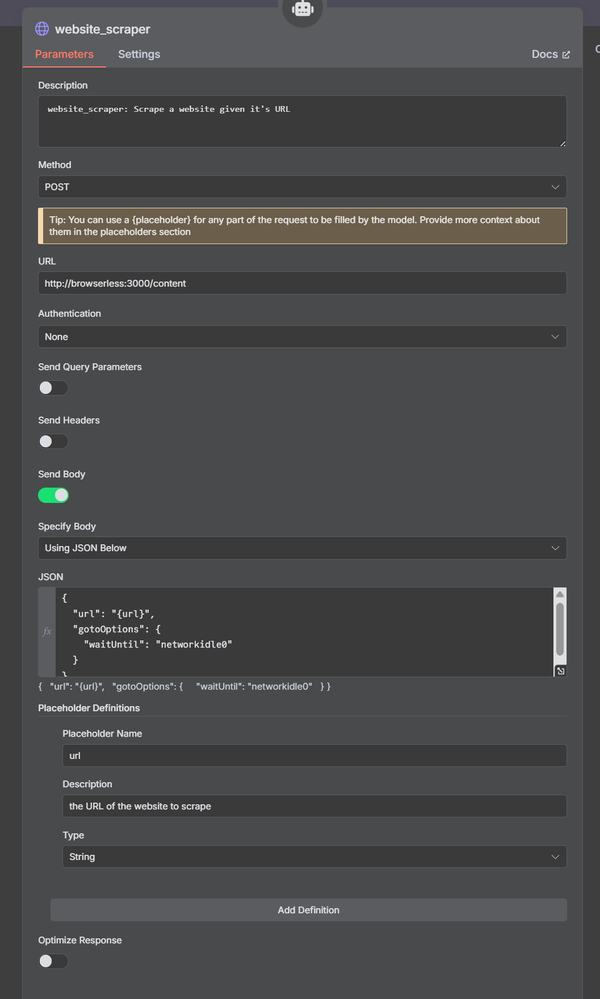
Task: Open the Method dropdown showing POST
Action: 300,187
